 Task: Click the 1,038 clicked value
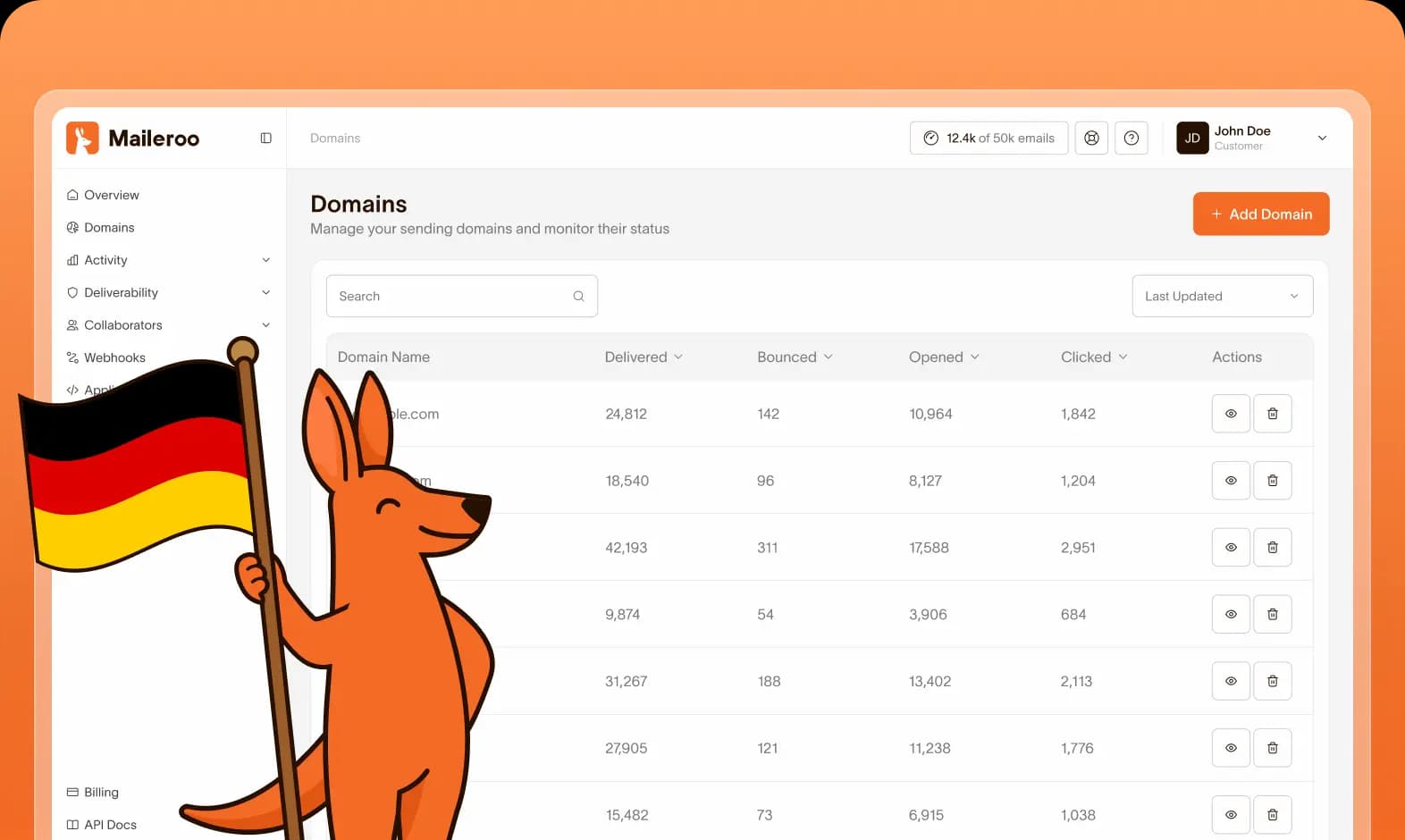[1078, 815]
